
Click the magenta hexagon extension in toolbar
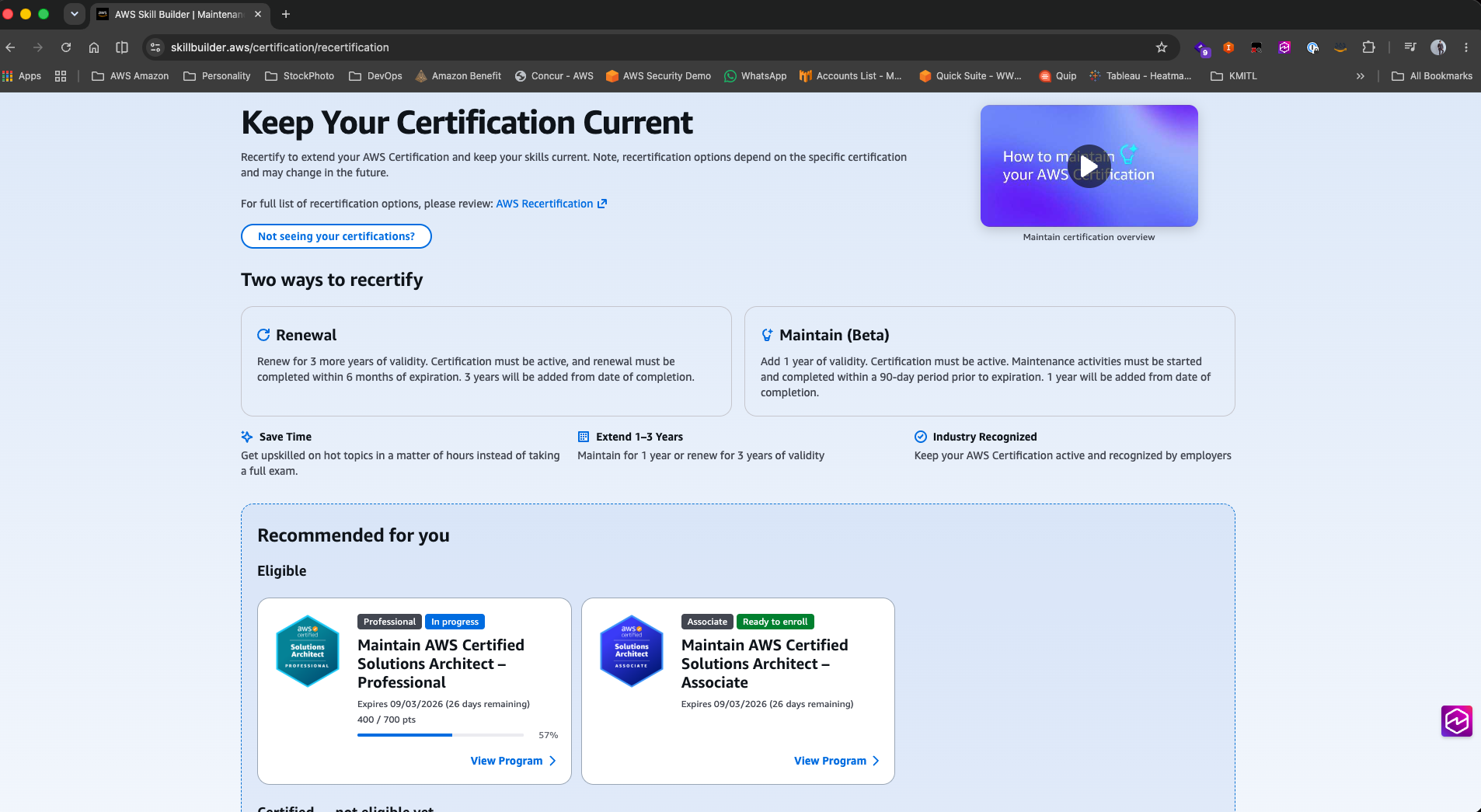pos(1284,47)
